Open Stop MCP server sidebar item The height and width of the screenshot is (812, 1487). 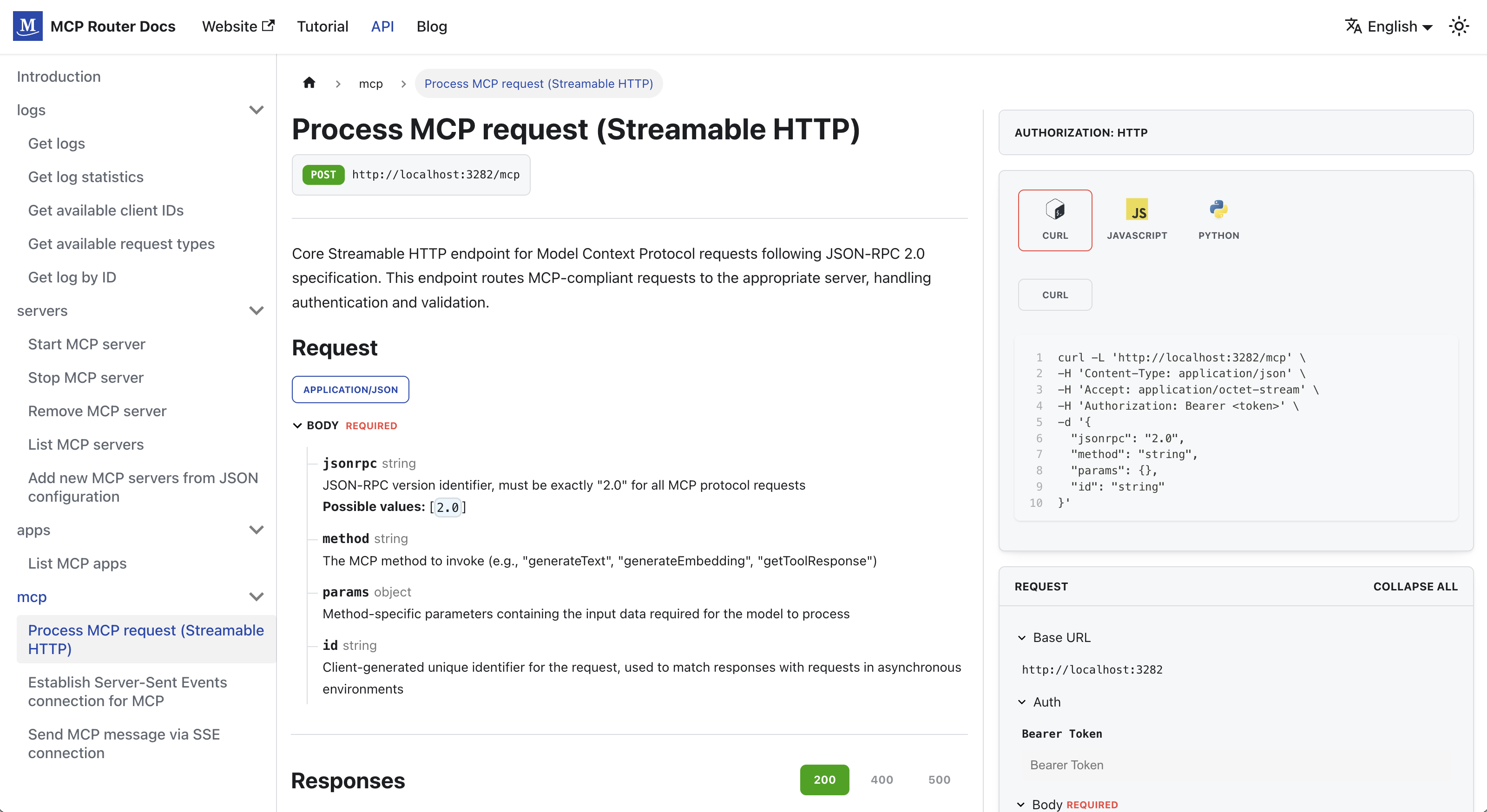tap(86, 378)
